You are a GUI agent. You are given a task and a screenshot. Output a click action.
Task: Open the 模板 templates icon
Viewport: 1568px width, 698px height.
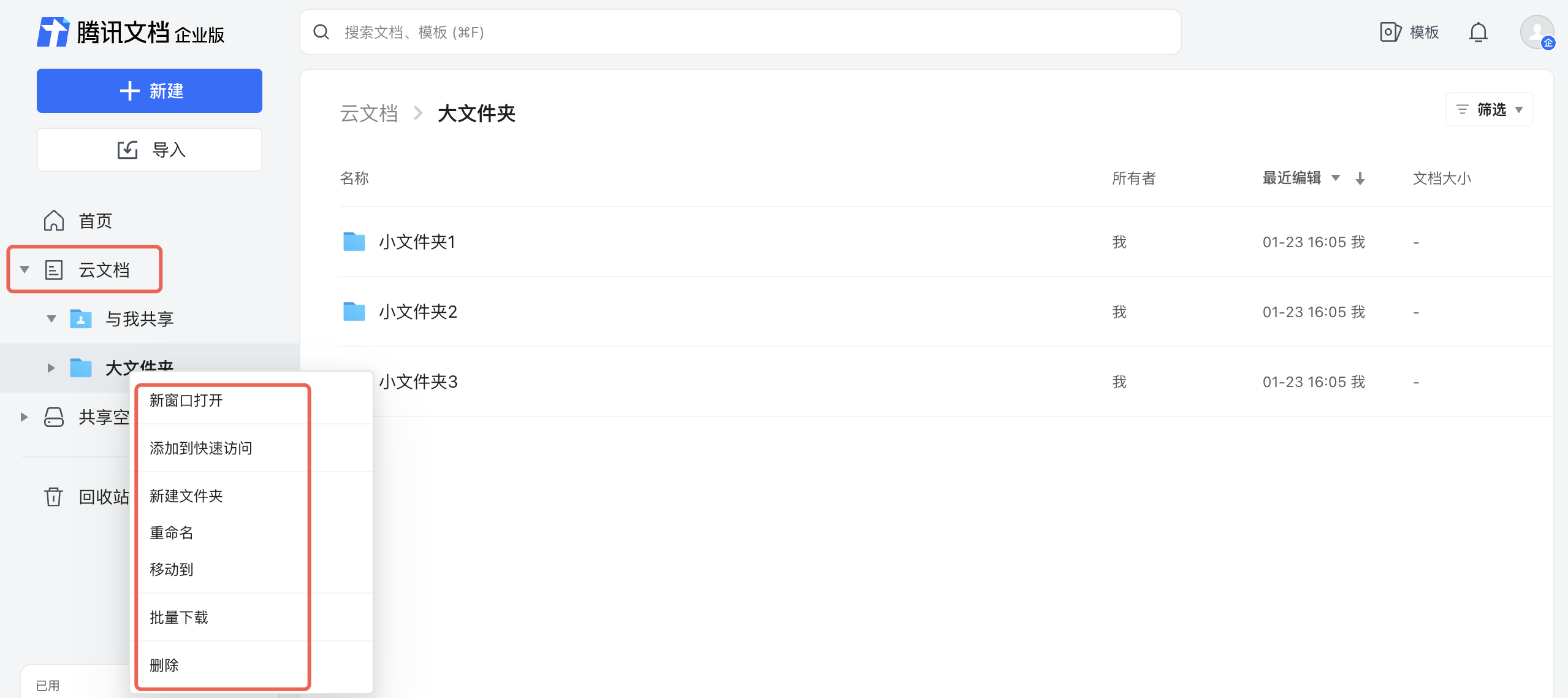pyautogui.click(x=1390, y=32)
